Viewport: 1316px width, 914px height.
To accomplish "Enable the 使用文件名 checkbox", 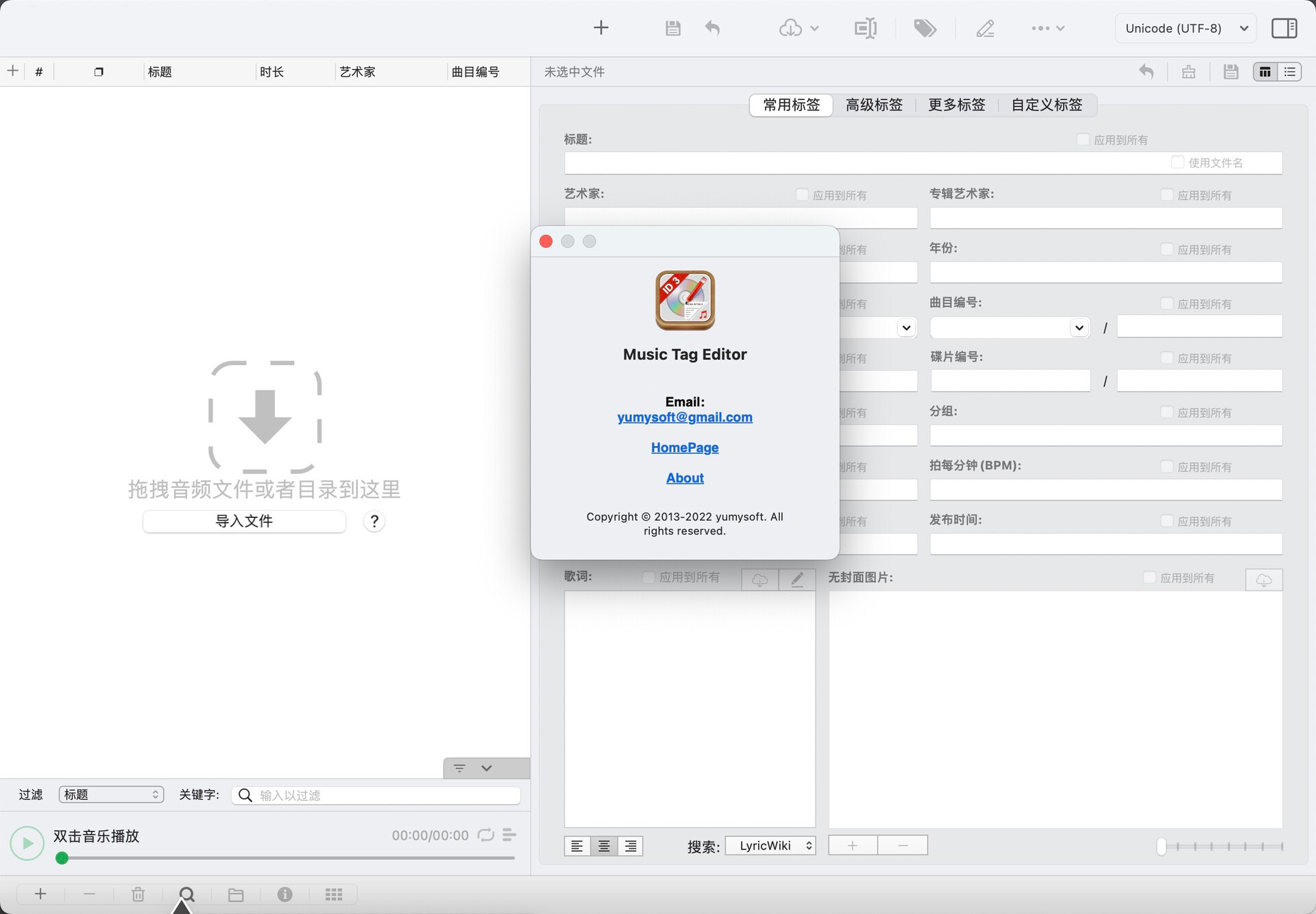I will pyautogui.click(x=1178, y=162).
